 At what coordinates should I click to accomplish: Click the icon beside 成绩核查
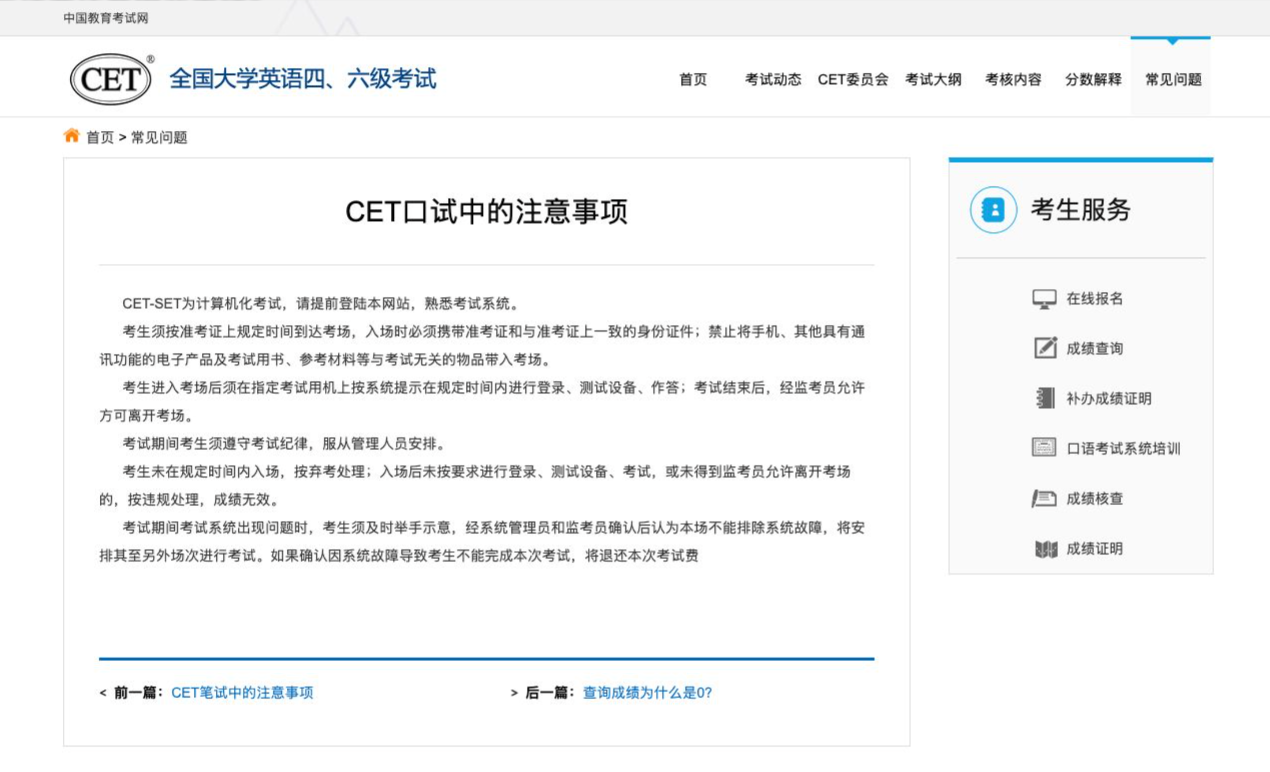(x=1044, y=498)
